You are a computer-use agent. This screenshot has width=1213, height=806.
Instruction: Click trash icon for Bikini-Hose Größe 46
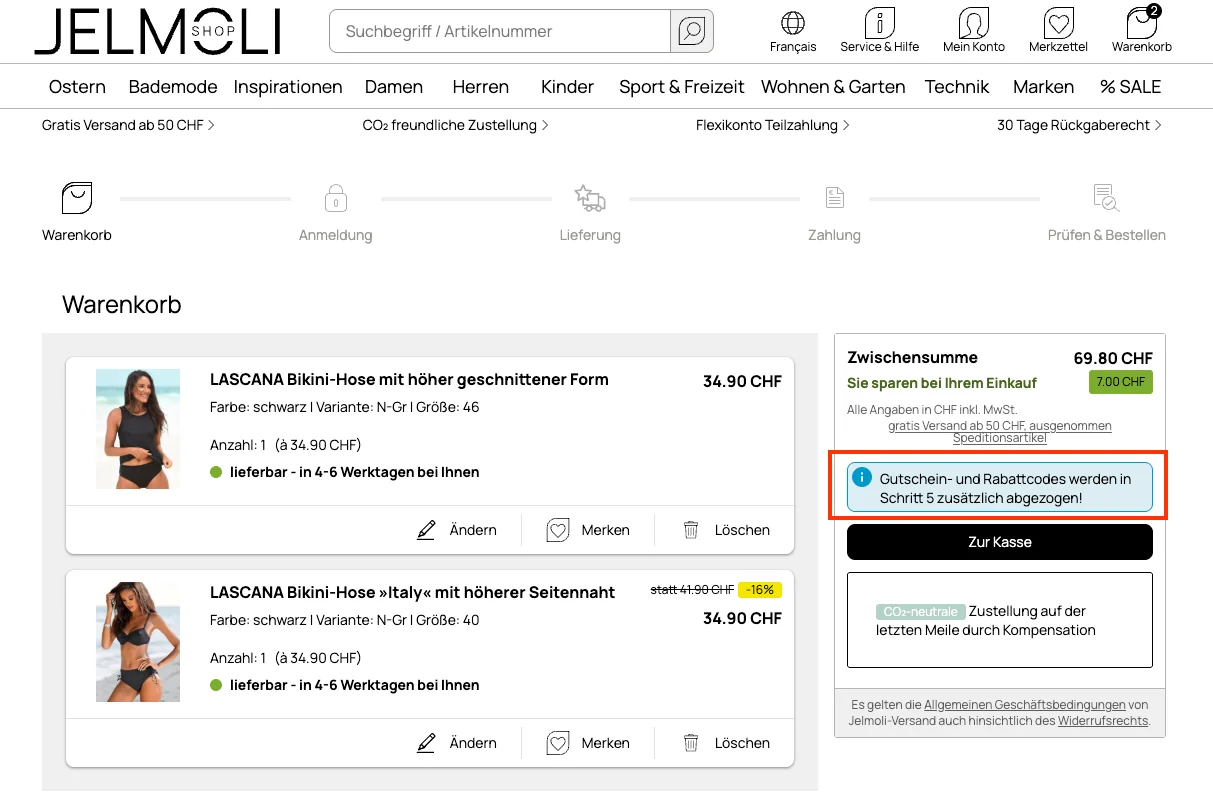click(x=691, y=530)
